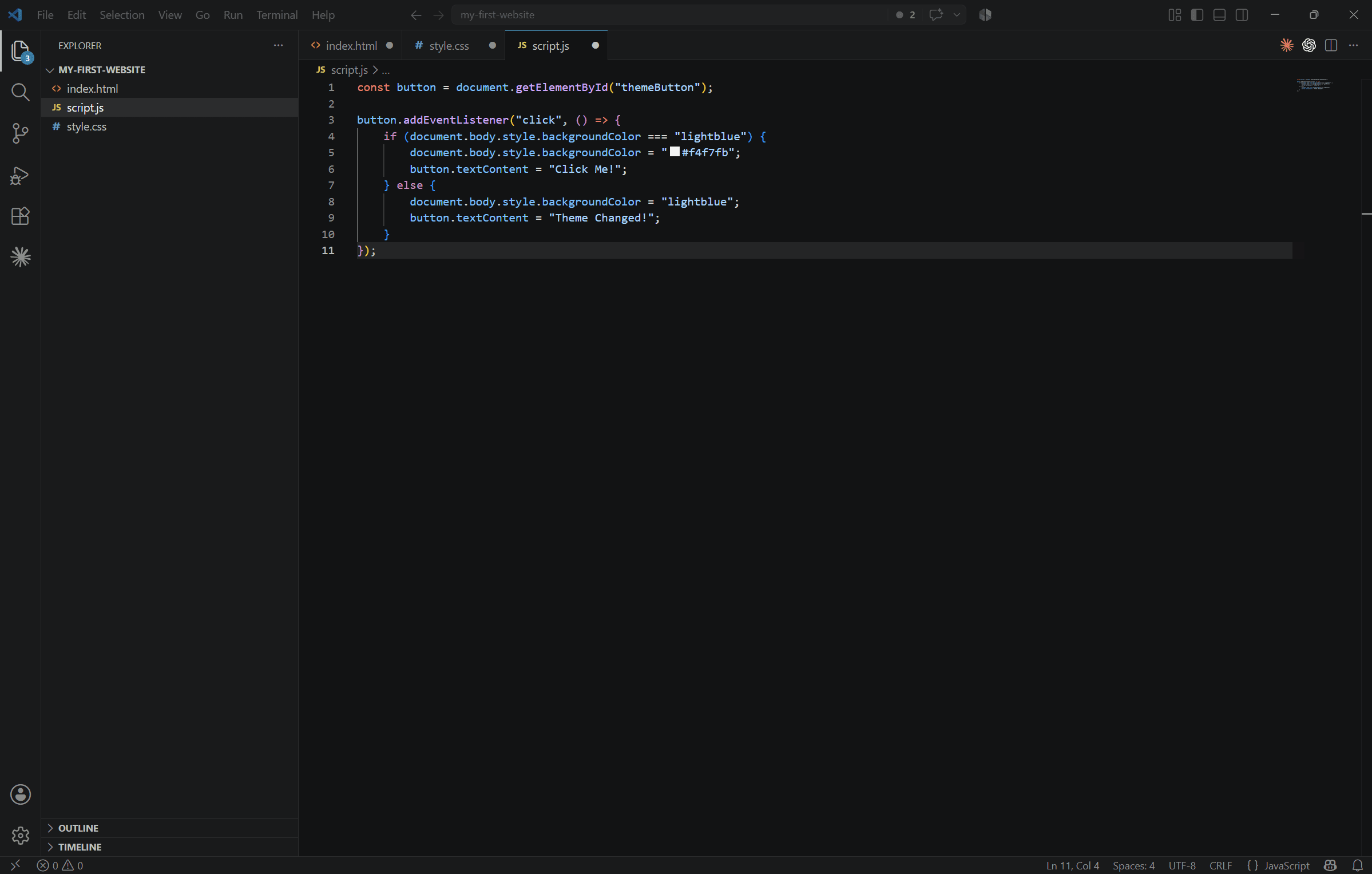Screen dimensions: 1372x874
Task: Click the orange Claude icon in editor toolbar
Action: tap(1287, 45)
